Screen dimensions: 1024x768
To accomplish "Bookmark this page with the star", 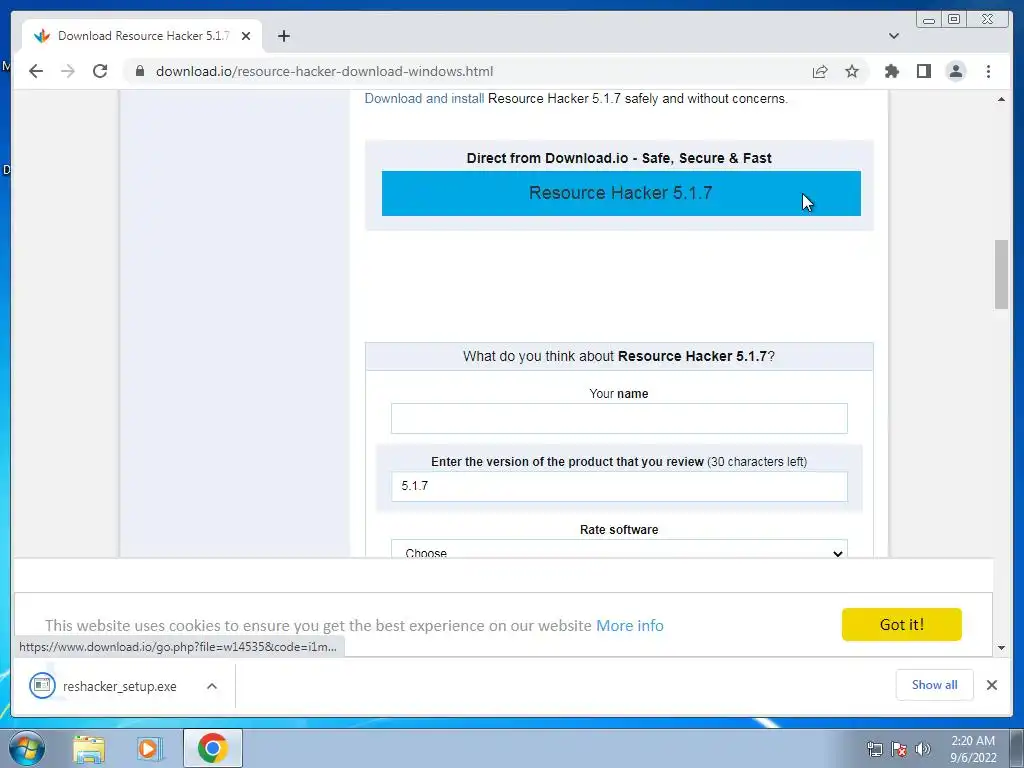I will click(x=852, y=71).
